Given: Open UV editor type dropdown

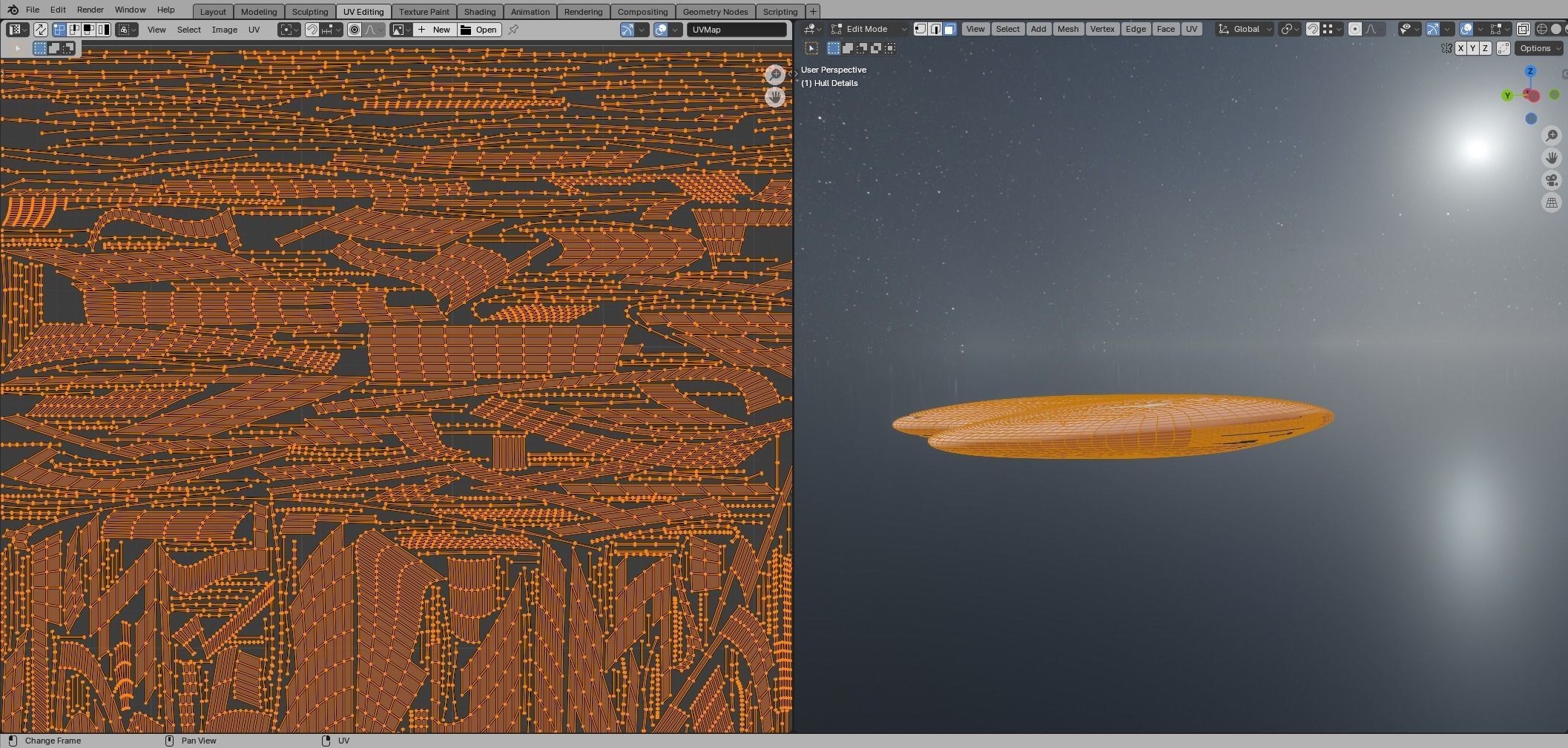Looking at the screenshot, I should (18, 30).
